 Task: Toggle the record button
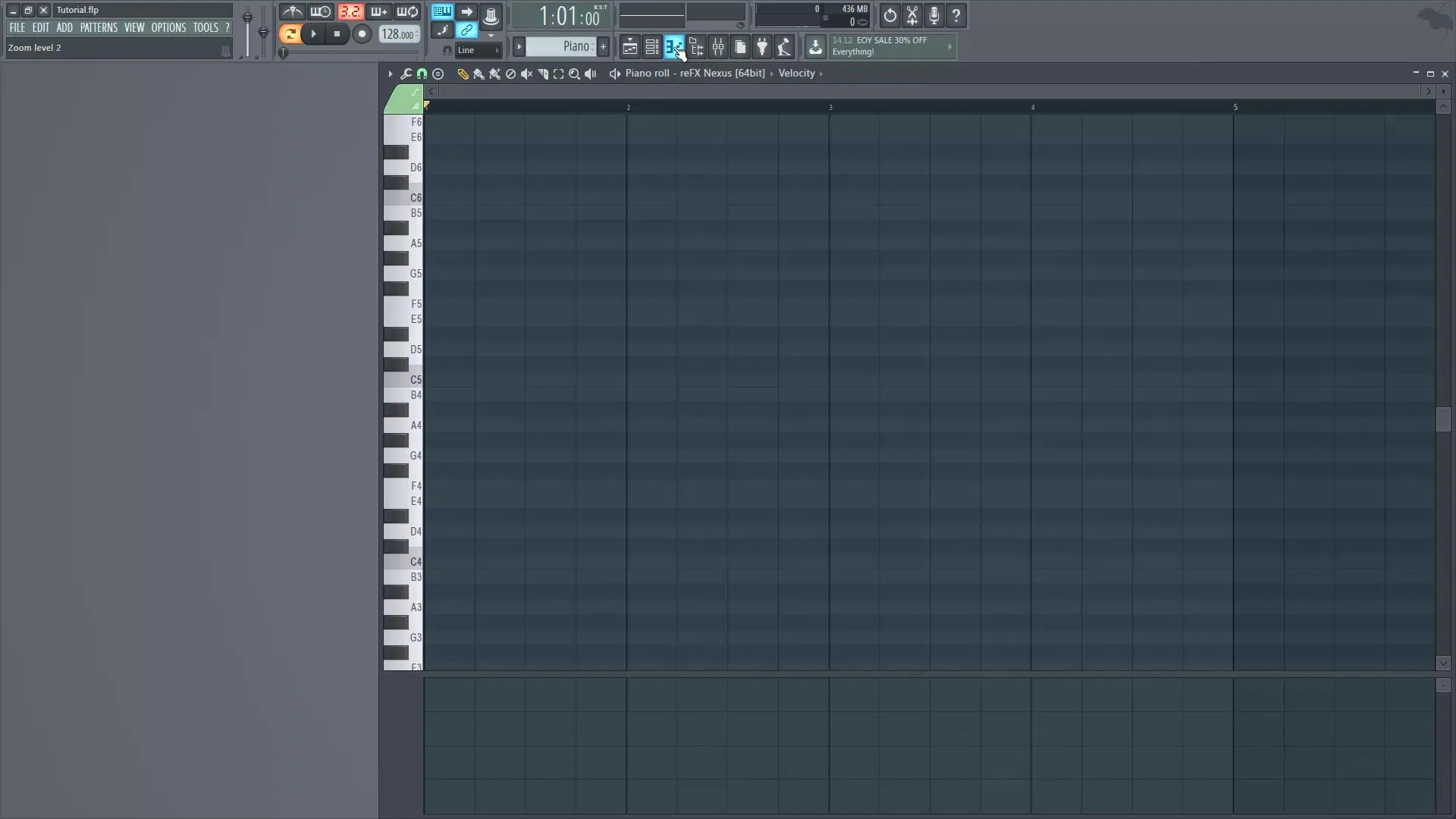362,33
